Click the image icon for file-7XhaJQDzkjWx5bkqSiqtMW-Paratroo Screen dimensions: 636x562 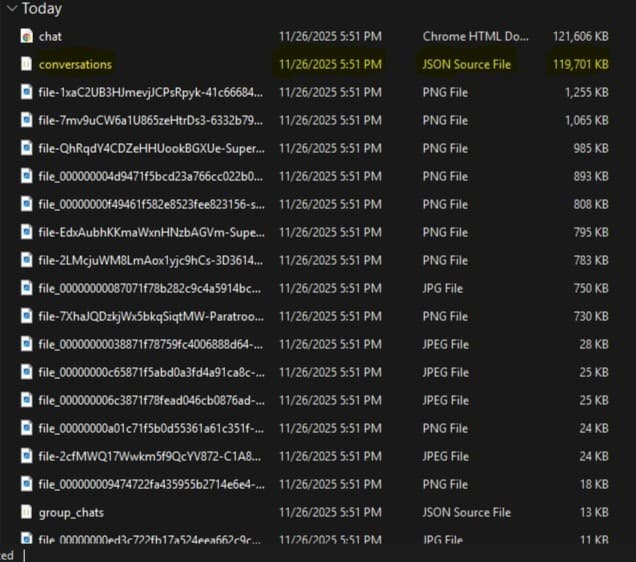pos(27,316)
